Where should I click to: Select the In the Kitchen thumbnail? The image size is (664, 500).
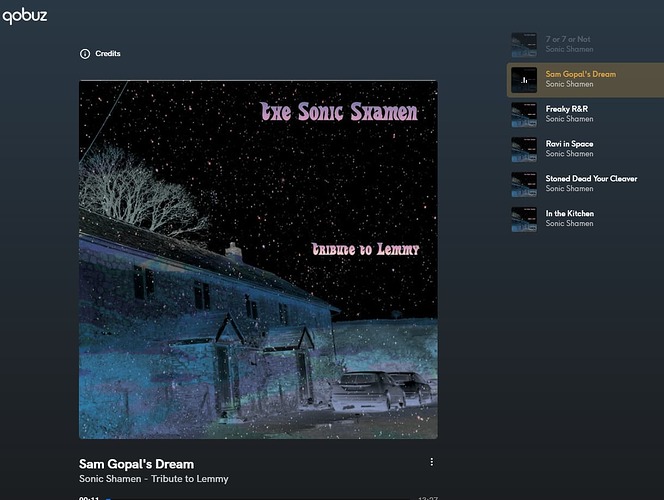[524, 219]
